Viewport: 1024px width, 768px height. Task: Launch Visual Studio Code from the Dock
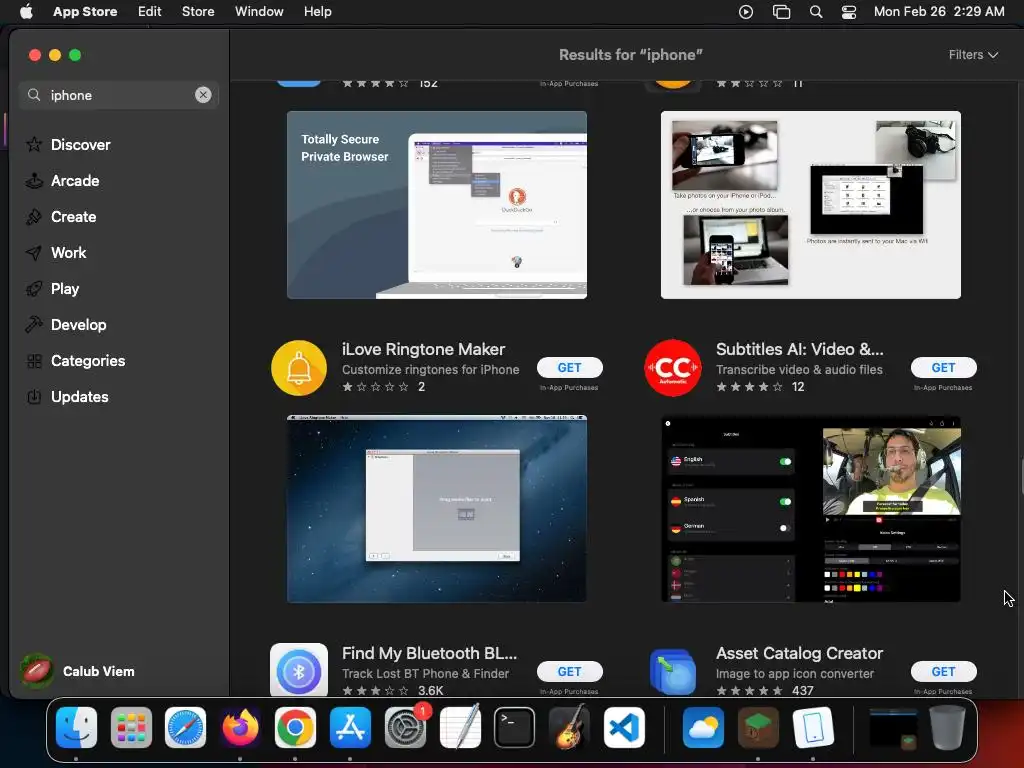click(624, 727)
